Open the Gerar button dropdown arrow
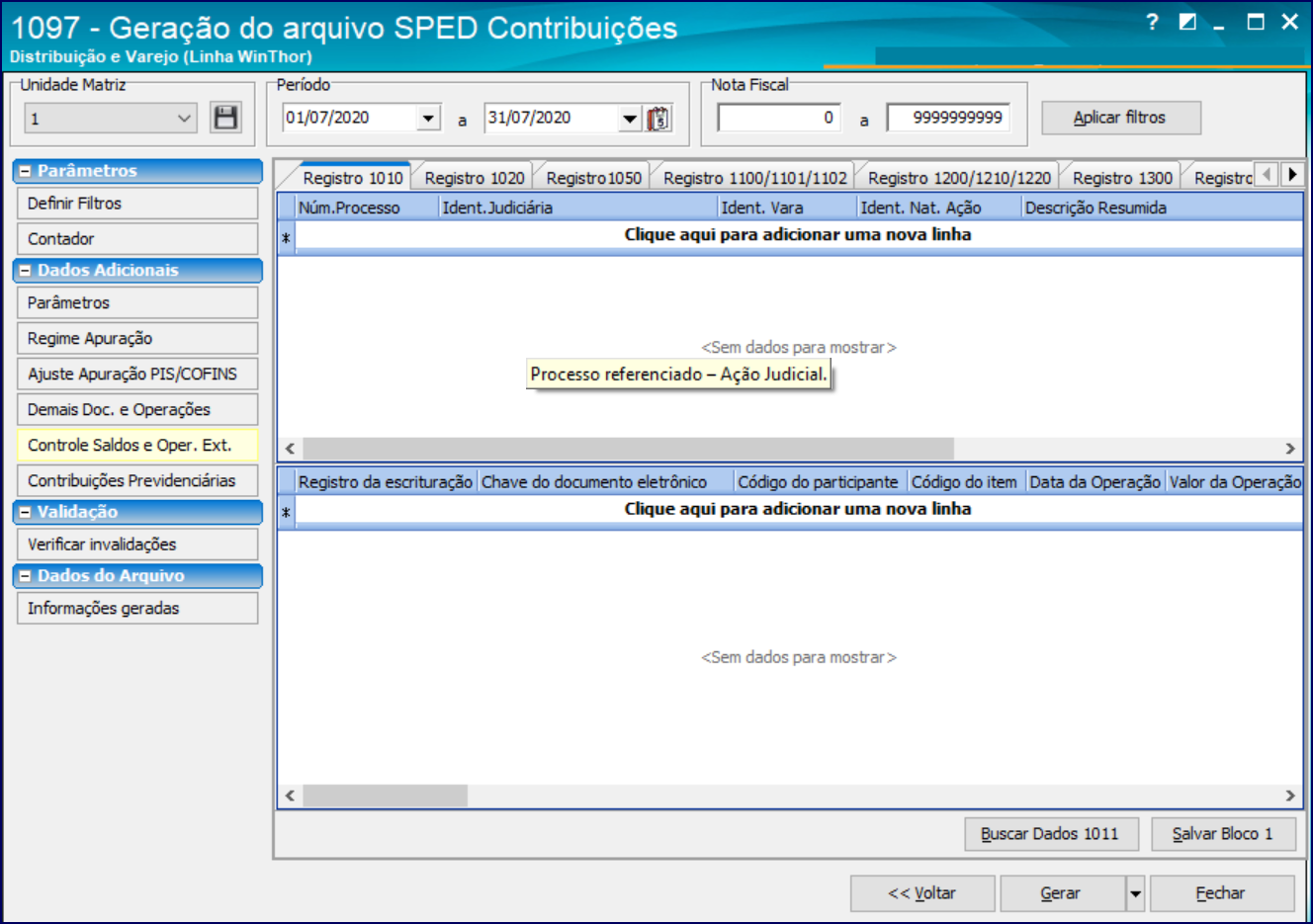Image resolution: width=1313 pixels, height=924 pixels. tap(1135, 893)
